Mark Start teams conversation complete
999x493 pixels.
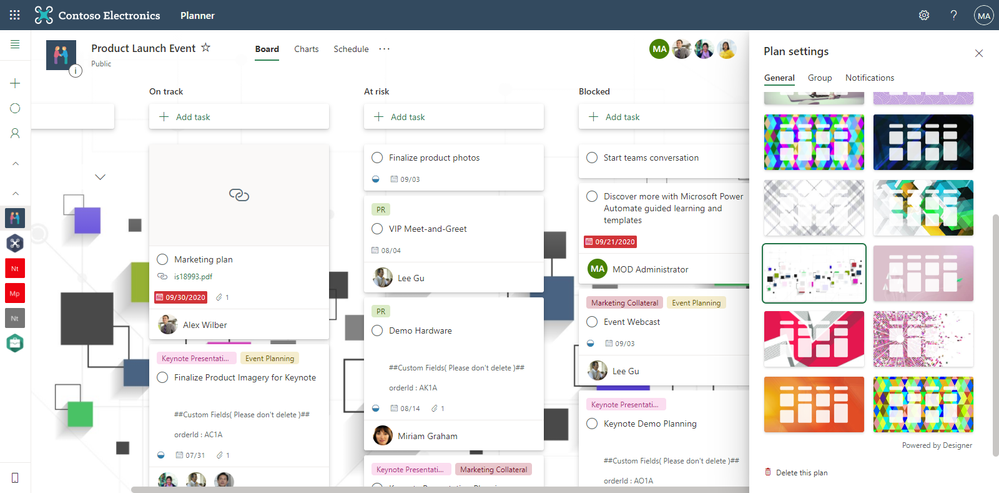pyautogui.click(x=591, y=157)
